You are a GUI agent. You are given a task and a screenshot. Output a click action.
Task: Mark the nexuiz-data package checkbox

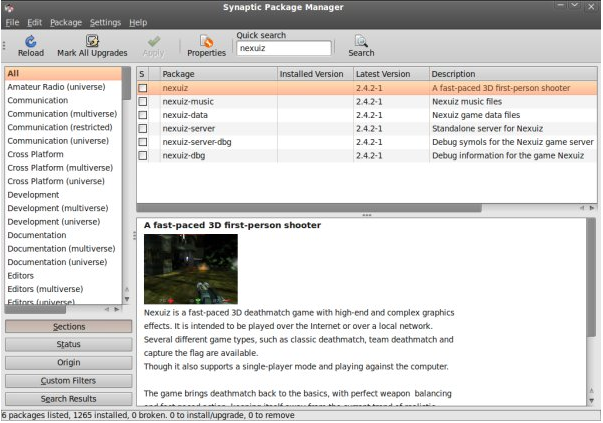[143, 115]
